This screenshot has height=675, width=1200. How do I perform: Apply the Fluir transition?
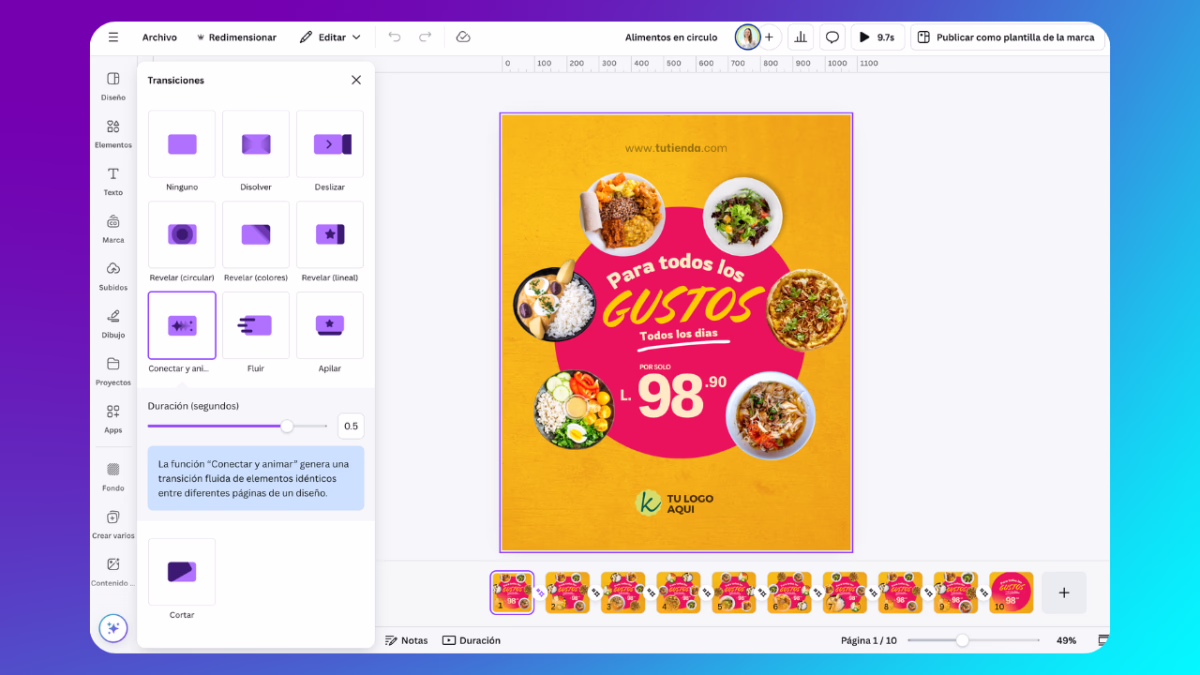(x=256, y=325)
